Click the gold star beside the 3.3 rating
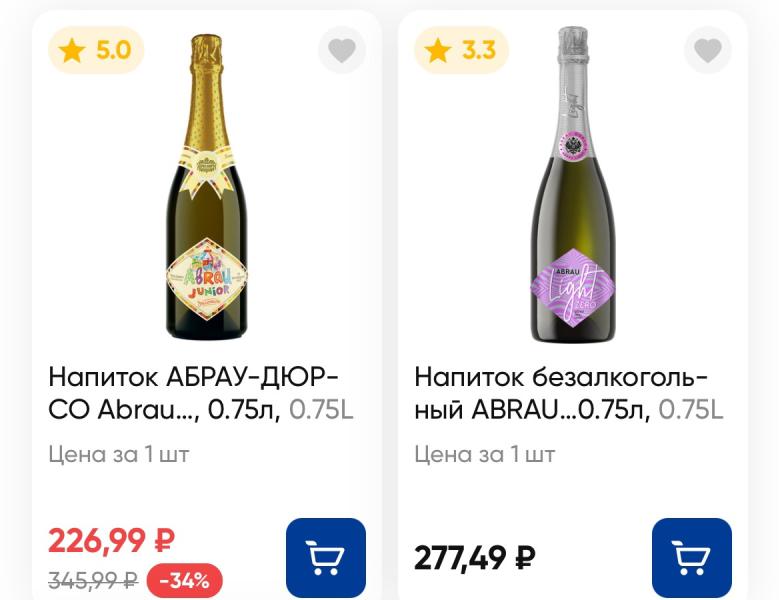Viewport: 779px width, 600px height. pos(438,51)
